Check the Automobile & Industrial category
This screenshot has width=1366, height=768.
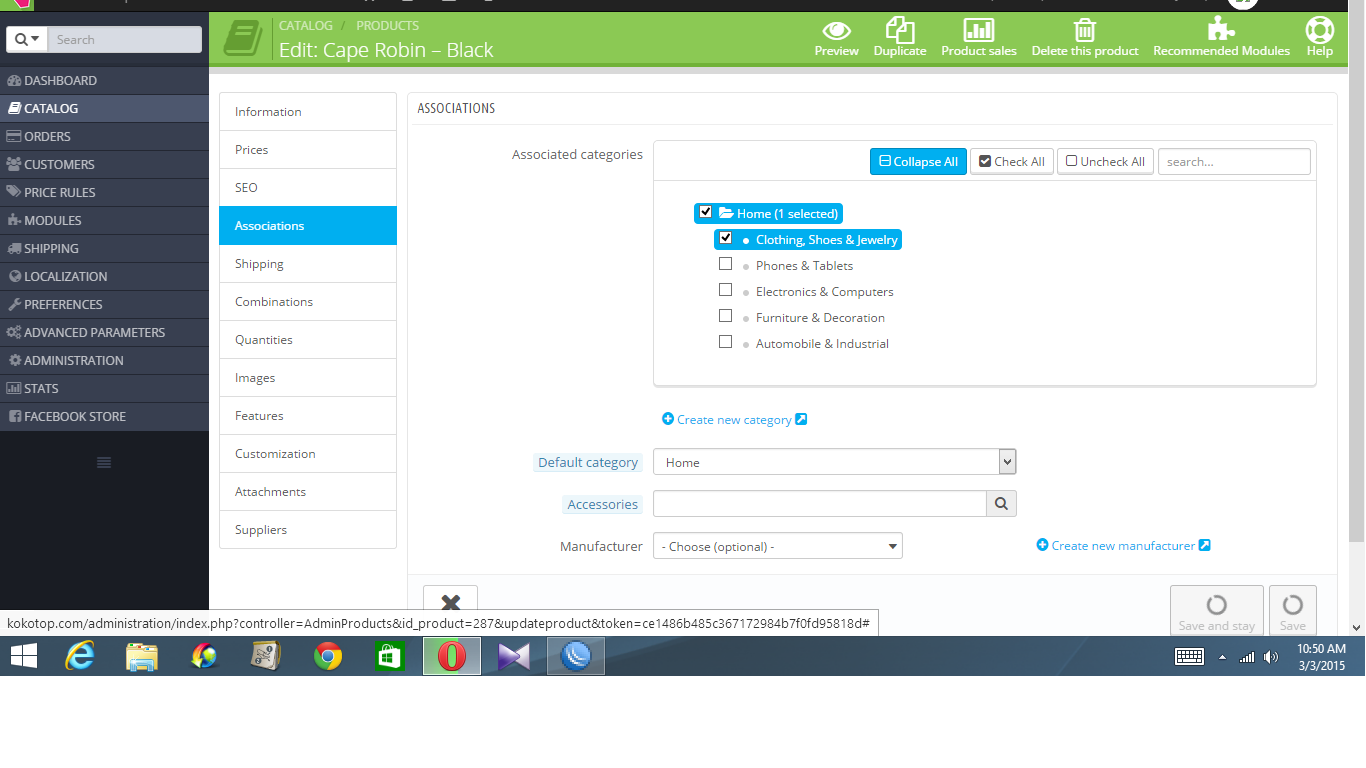pyautogui.click(x=726, y=342)
